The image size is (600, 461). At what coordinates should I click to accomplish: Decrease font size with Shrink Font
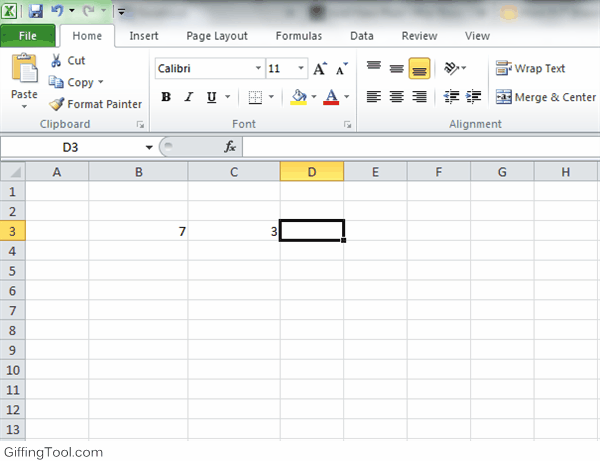pos(341,69)
